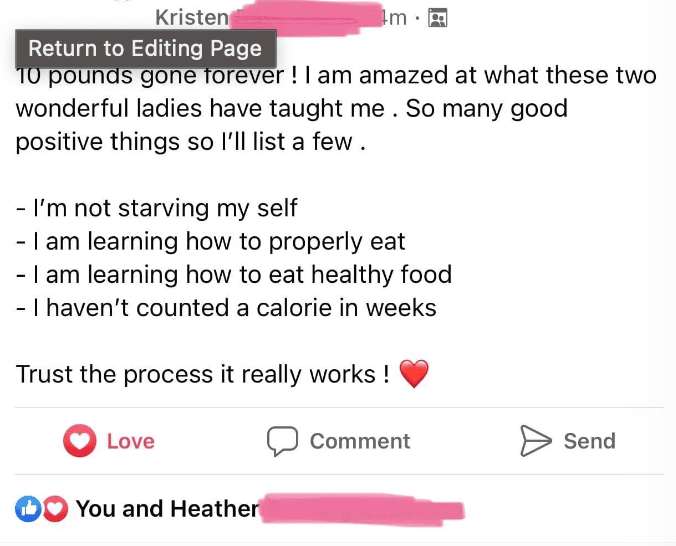This screenshot has width=676, height=546.
Task: Click the Love label text
Action: [x=130, y=441]
